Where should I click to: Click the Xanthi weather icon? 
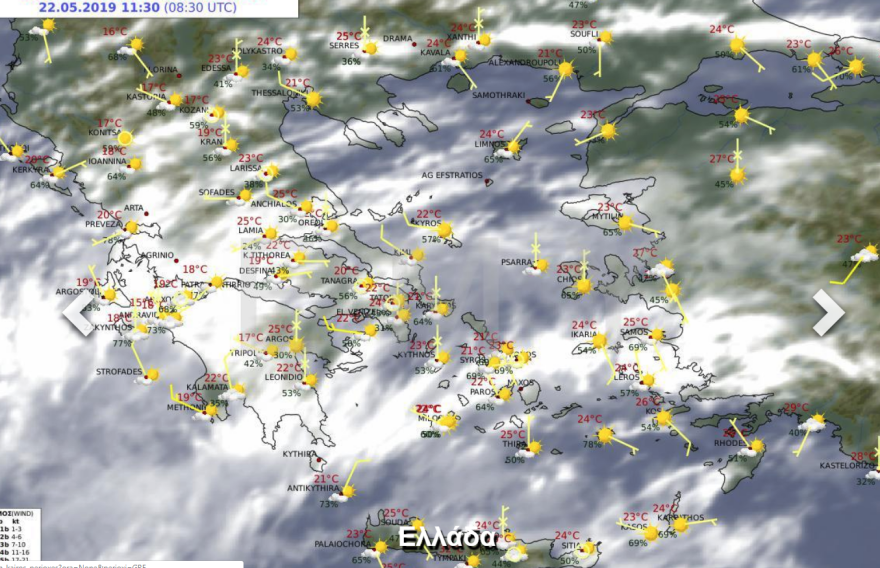pyautogui.click(x=483, y=40)
